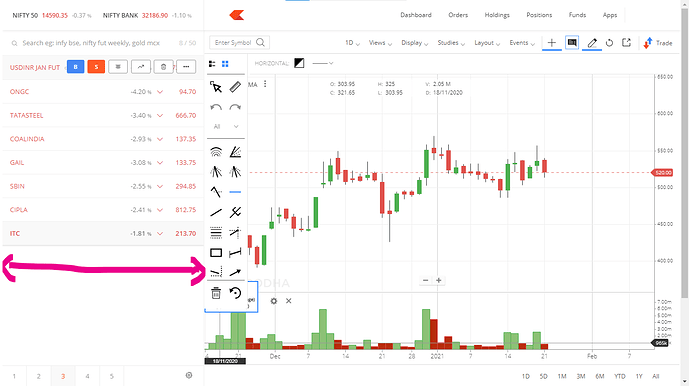This screenshot has width=689, height=386.
Task: Open volume study settings gear
Action: pos(274,301)
